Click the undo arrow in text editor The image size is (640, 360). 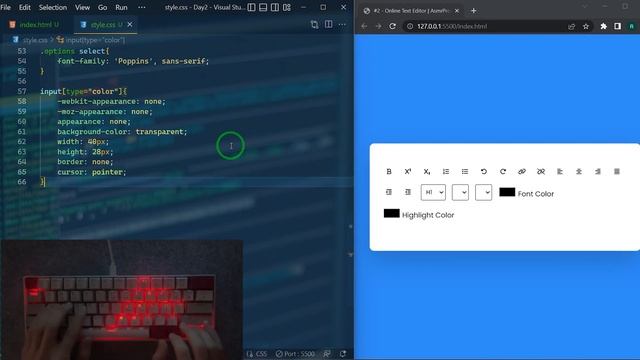click(484, 171)
